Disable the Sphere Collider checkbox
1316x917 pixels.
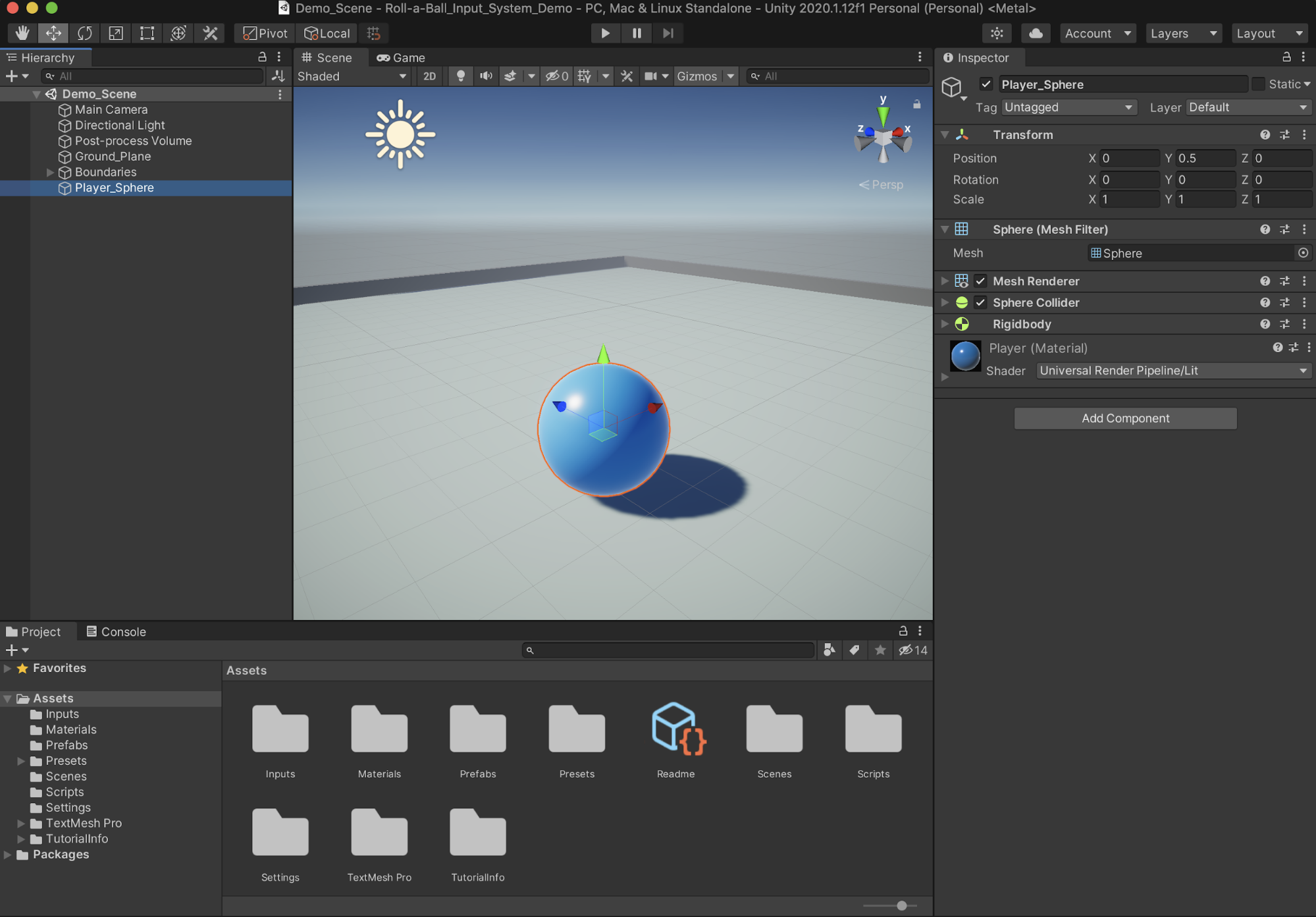[980, 303]
